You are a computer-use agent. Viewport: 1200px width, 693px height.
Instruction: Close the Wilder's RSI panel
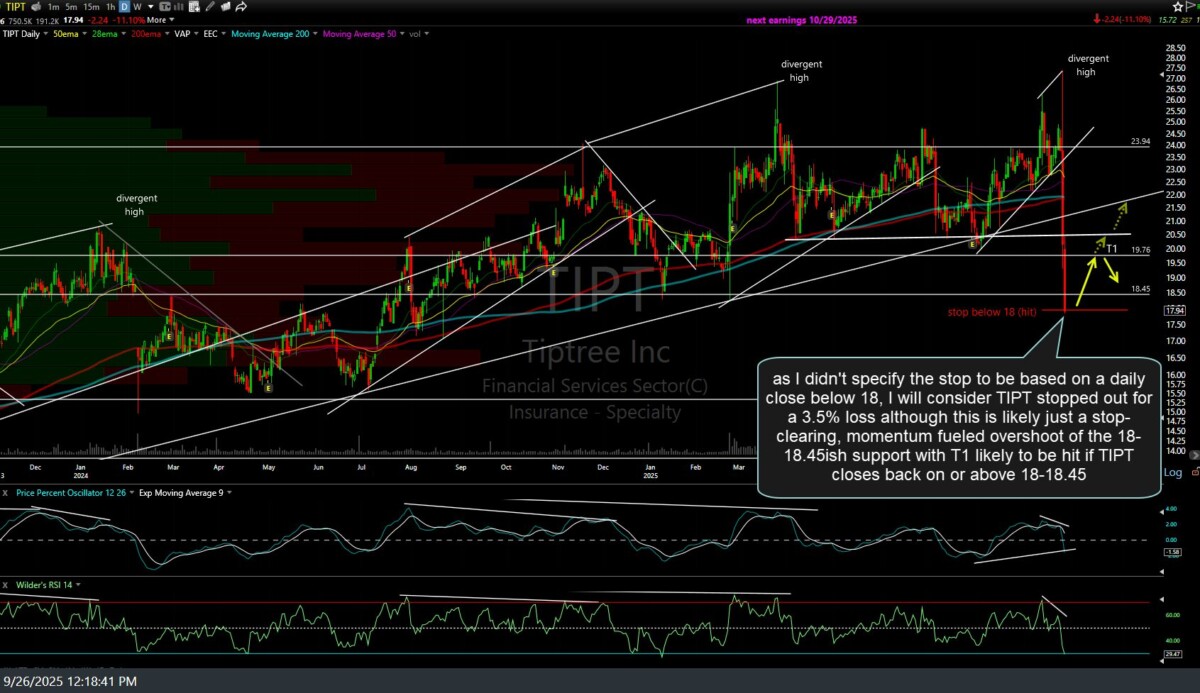click(7, 584)
